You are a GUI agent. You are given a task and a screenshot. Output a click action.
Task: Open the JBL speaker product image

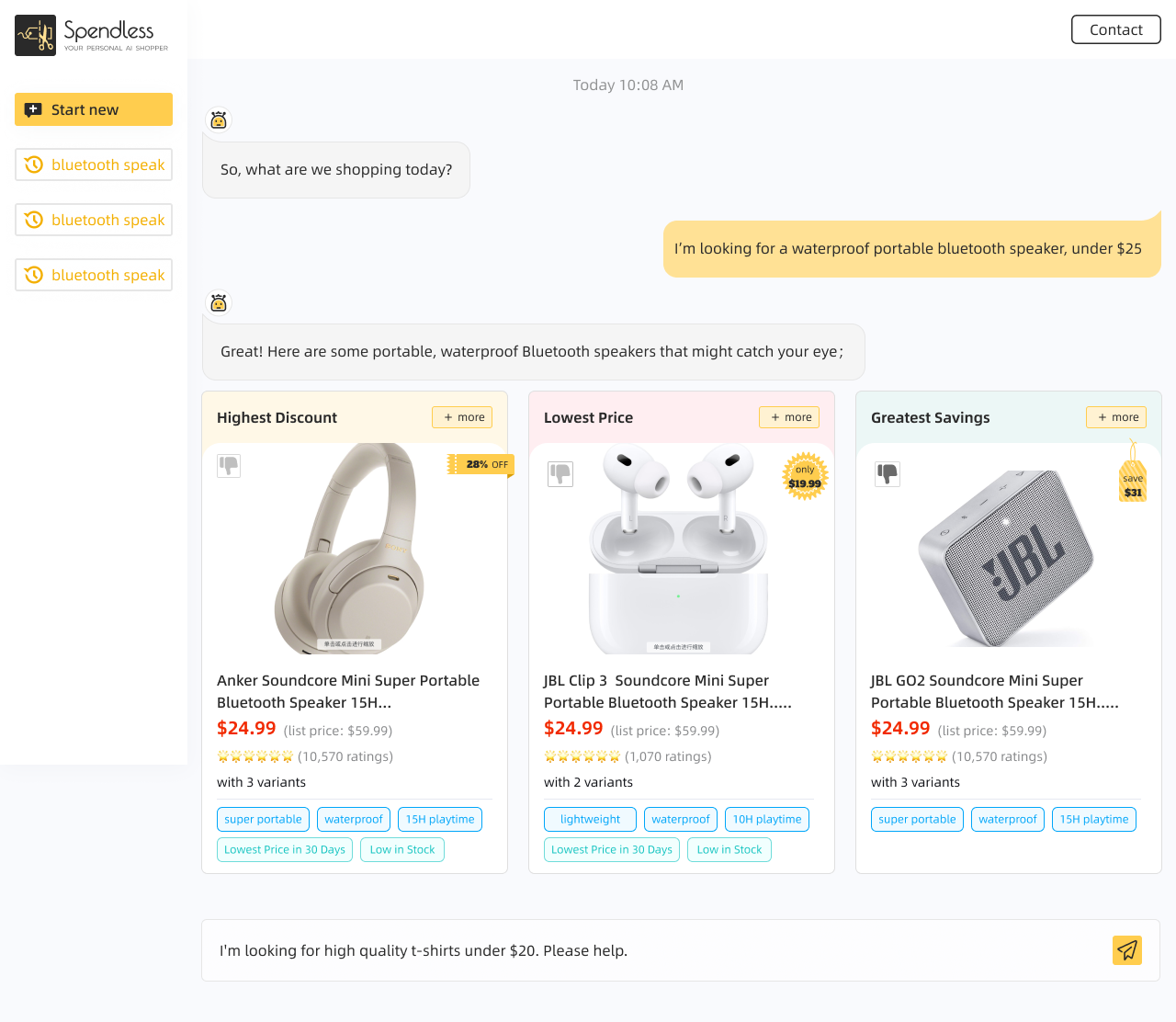pos(1007,558)
